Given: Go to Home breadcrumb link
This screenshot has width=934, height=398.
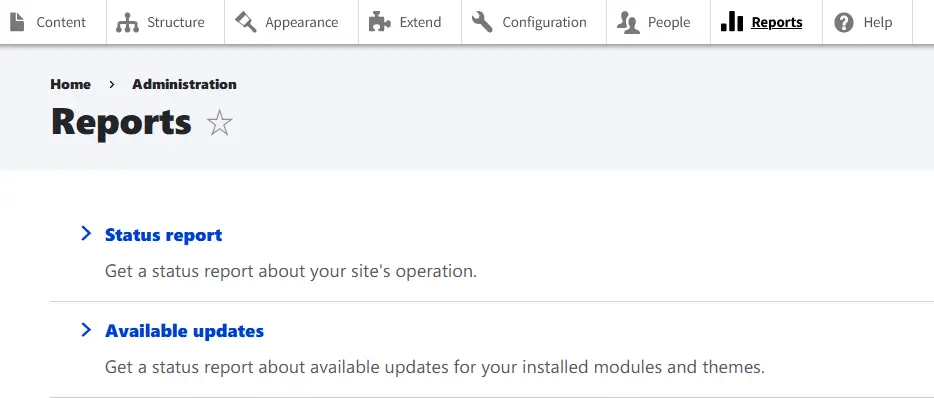Looking at the screenshot, I should click(x=70, y=85).
